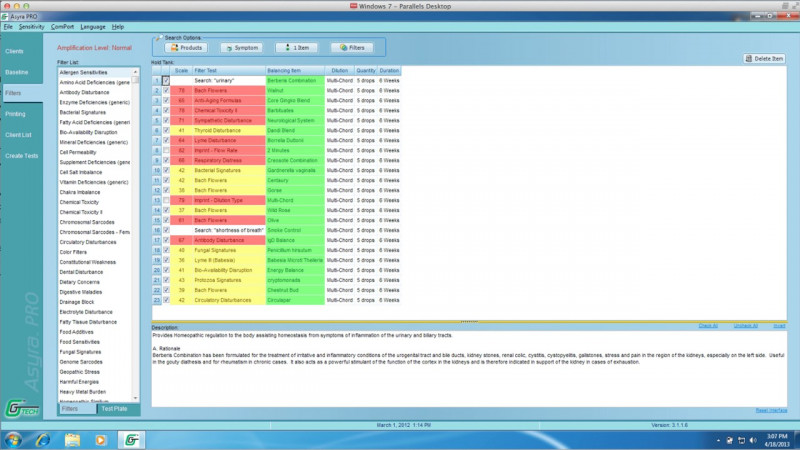Select Bacterial Signatures in Filter List
The width and height of the screenshot is (800, 450).
tap(95, 112)
